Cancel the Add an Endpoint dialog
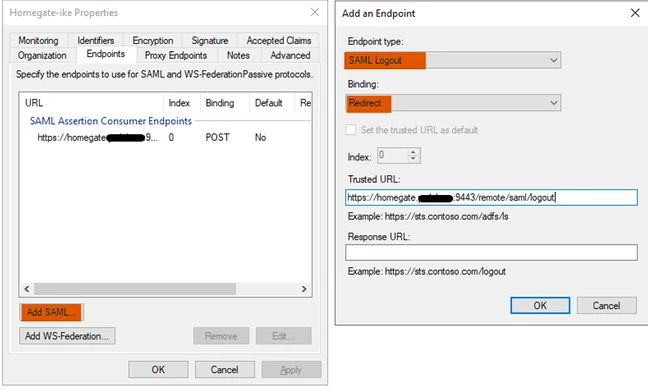648x390 pixels. 607,305
